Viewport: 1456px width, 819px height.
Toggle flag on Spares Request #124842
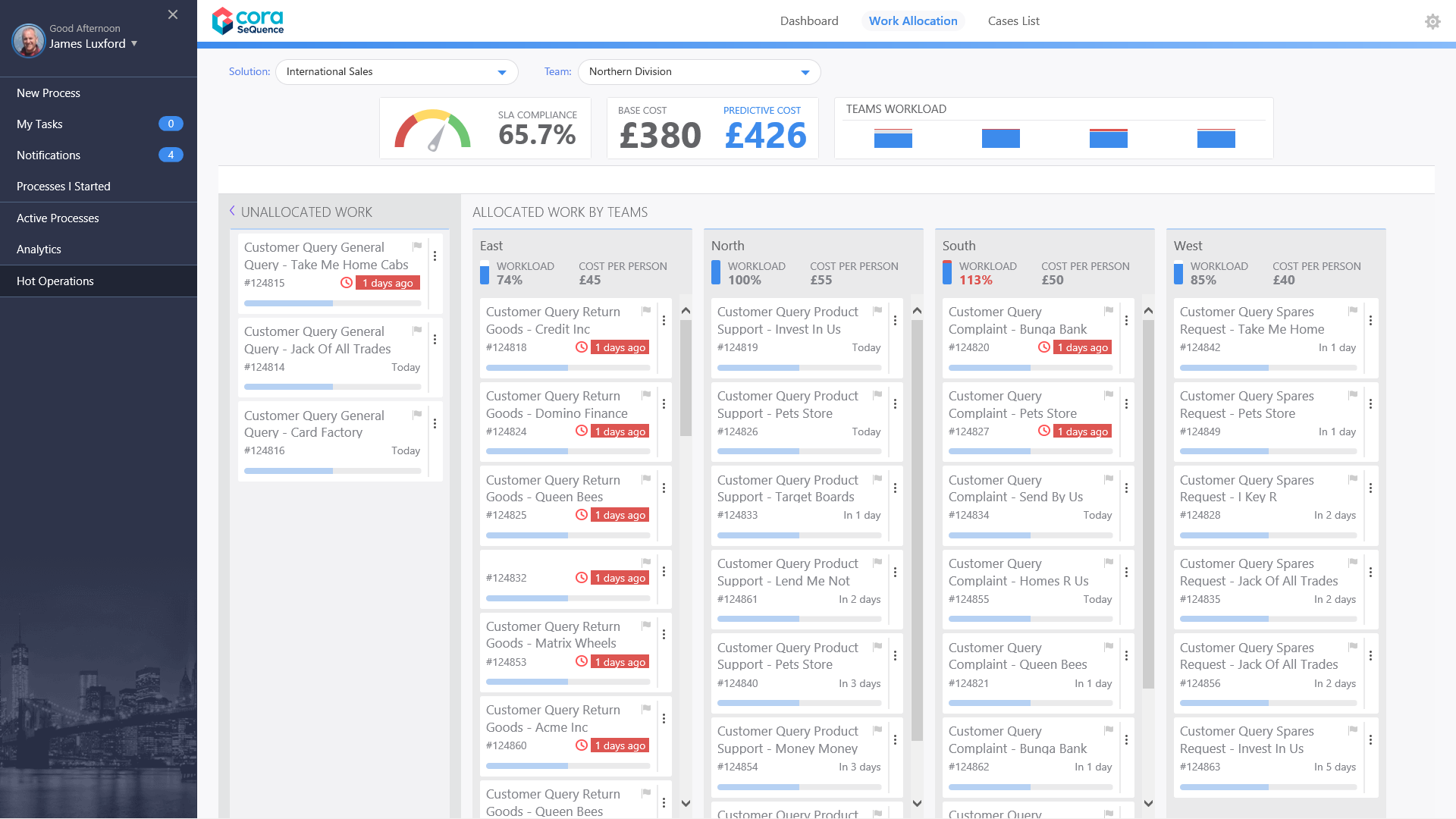(1353, 311)
